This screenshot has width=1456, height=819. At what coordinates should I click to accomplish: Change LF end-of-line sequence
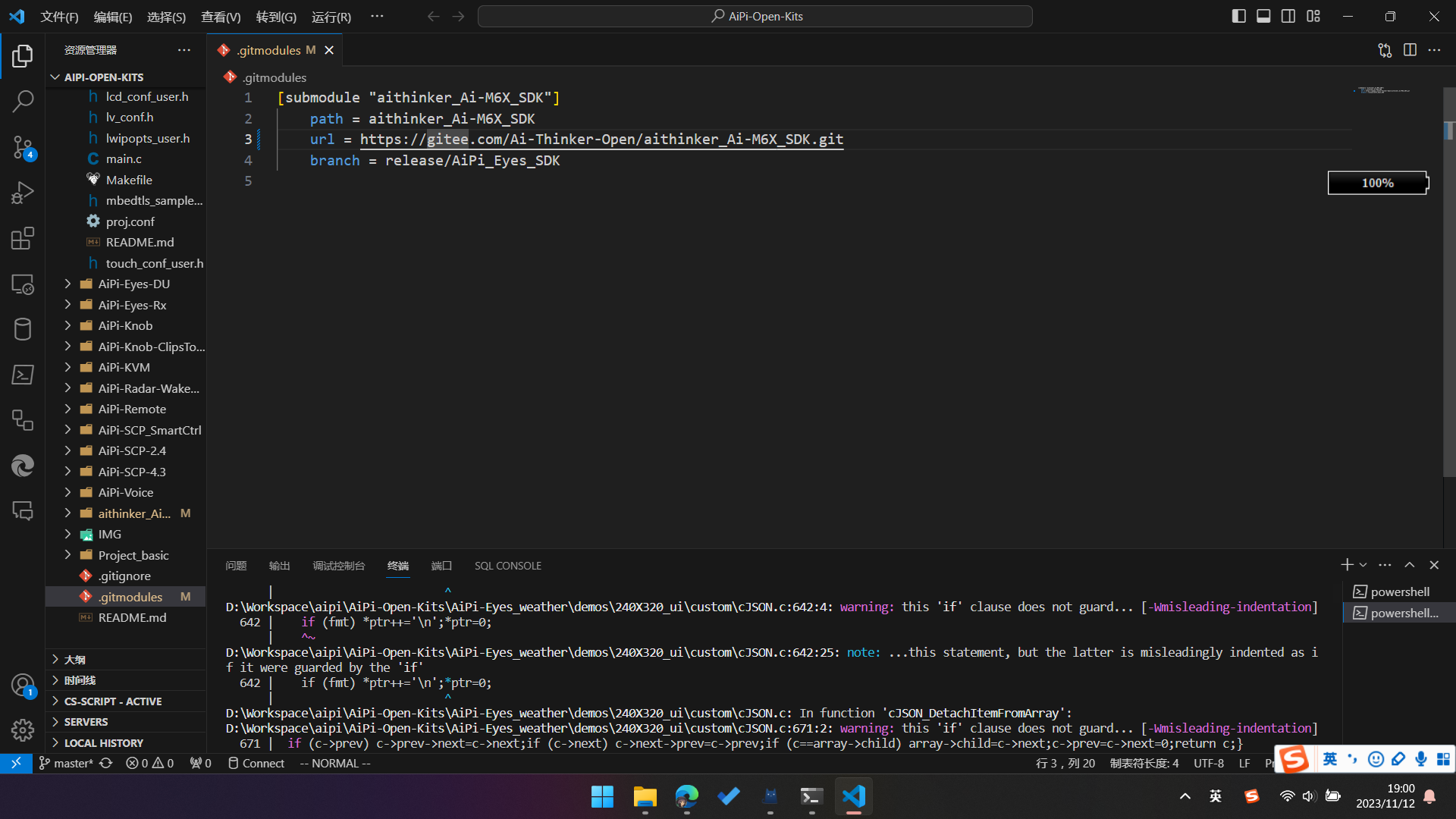pyautogui.click(x=1244, y=763)
